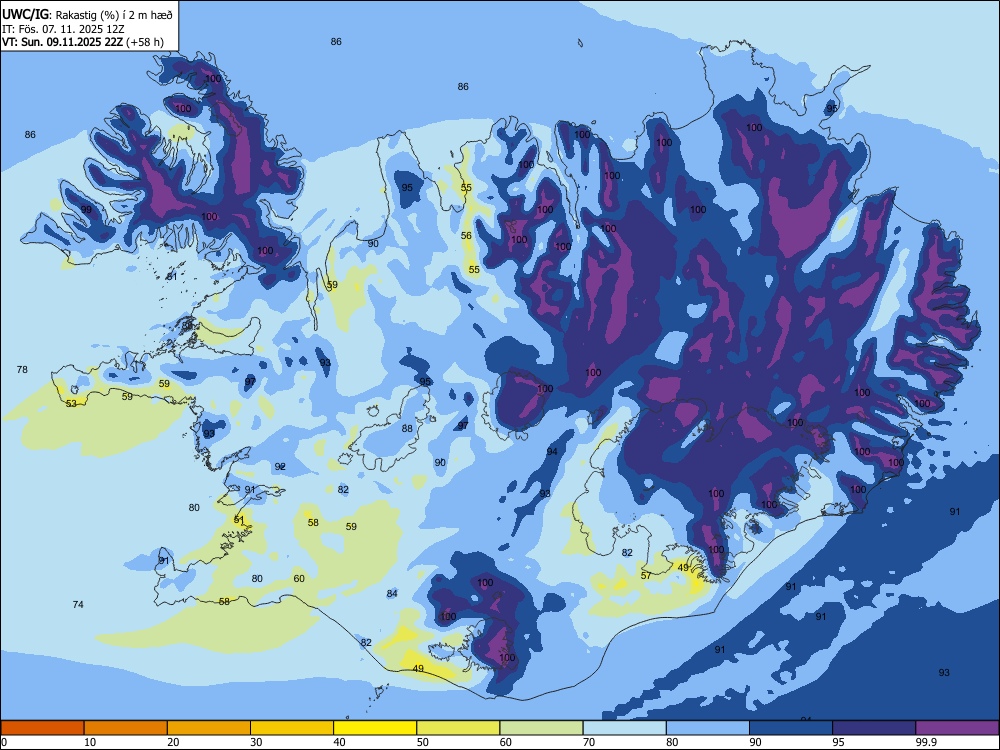Click the 0–10 dark orange legend swatch
This screenshot has height=750, width=1000.
pyautogui.click(x=43, y=728)
